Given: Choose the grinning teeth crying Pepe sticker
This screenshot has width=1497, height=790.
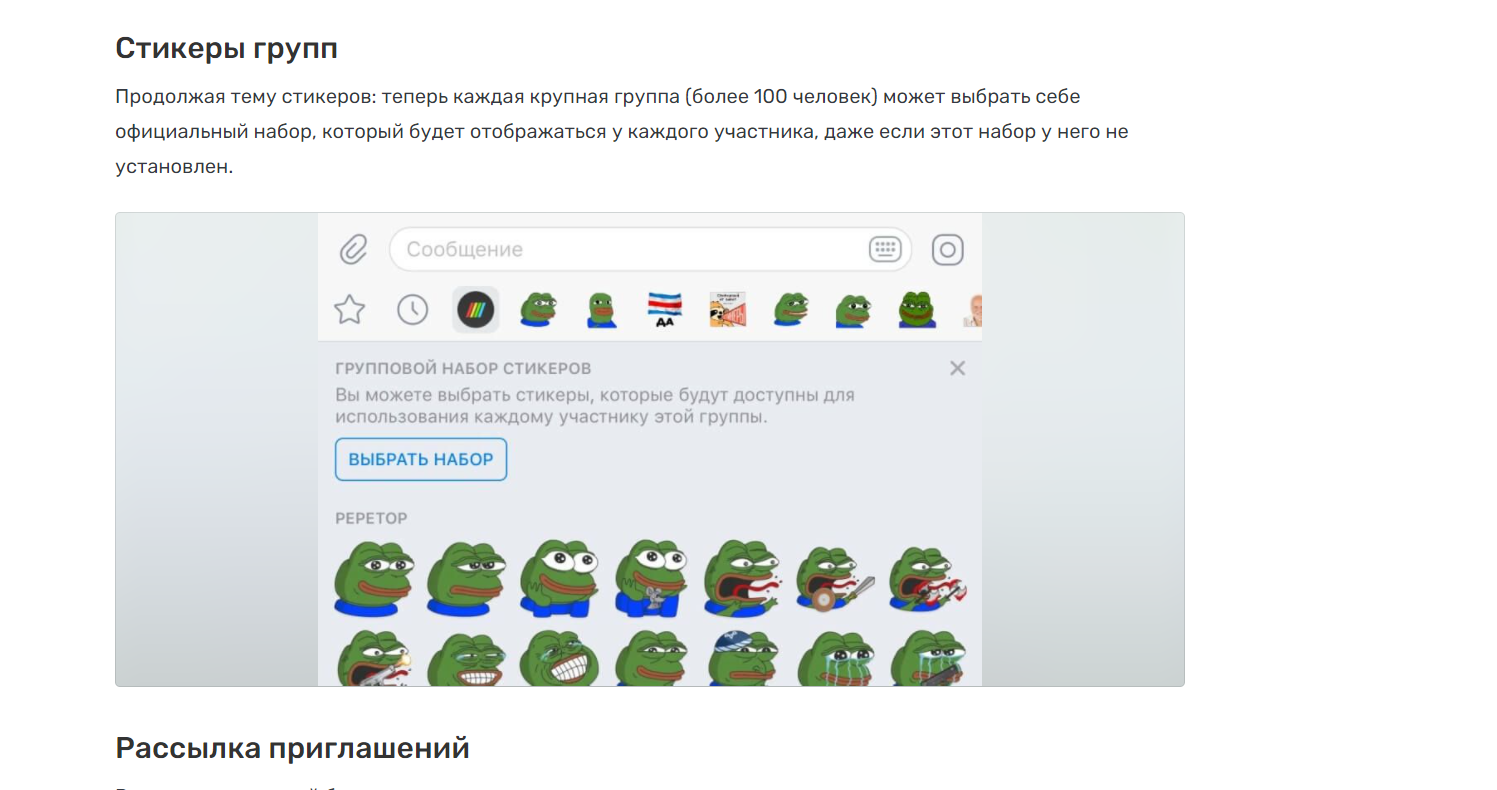Looking at the screenshot, I should coord(558,659).
